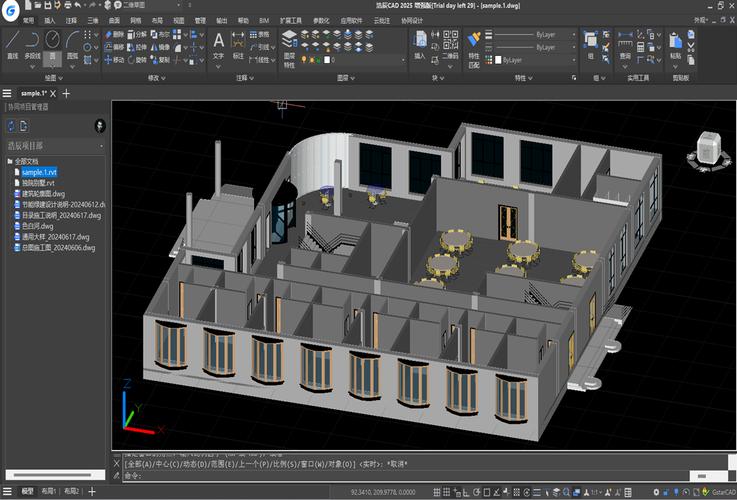Open the Insert (插入) block tool

421,44
